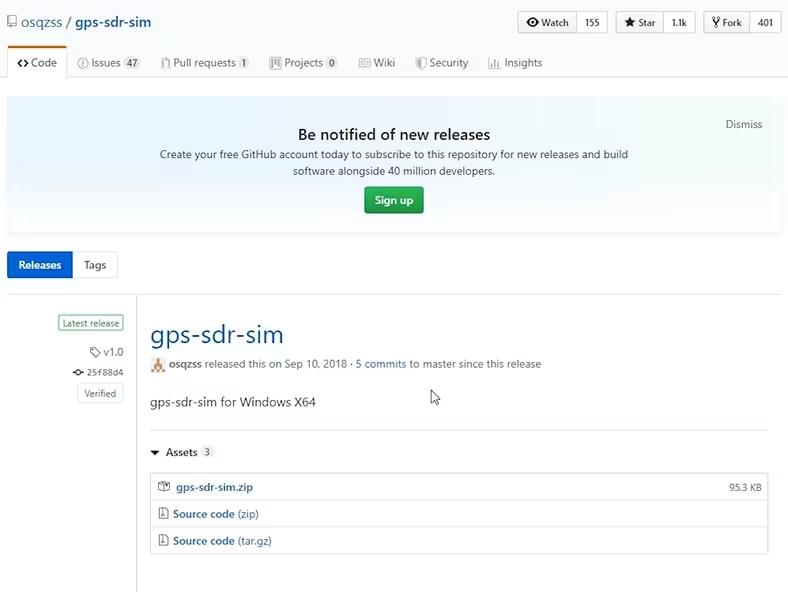
Task: Open the Security tab
Action: pyautogui.click(x=442, y=63)
